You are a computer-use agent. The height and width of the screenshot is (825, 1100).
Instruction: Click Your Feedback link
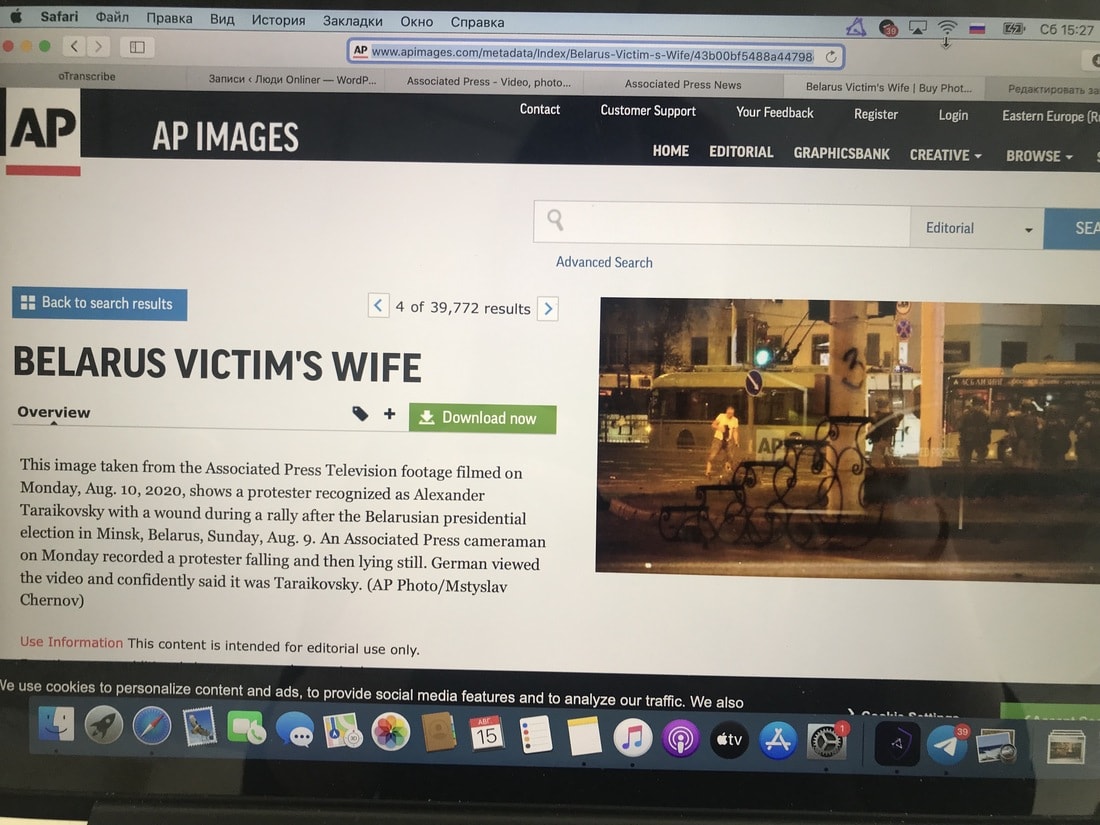coord(774,112)
